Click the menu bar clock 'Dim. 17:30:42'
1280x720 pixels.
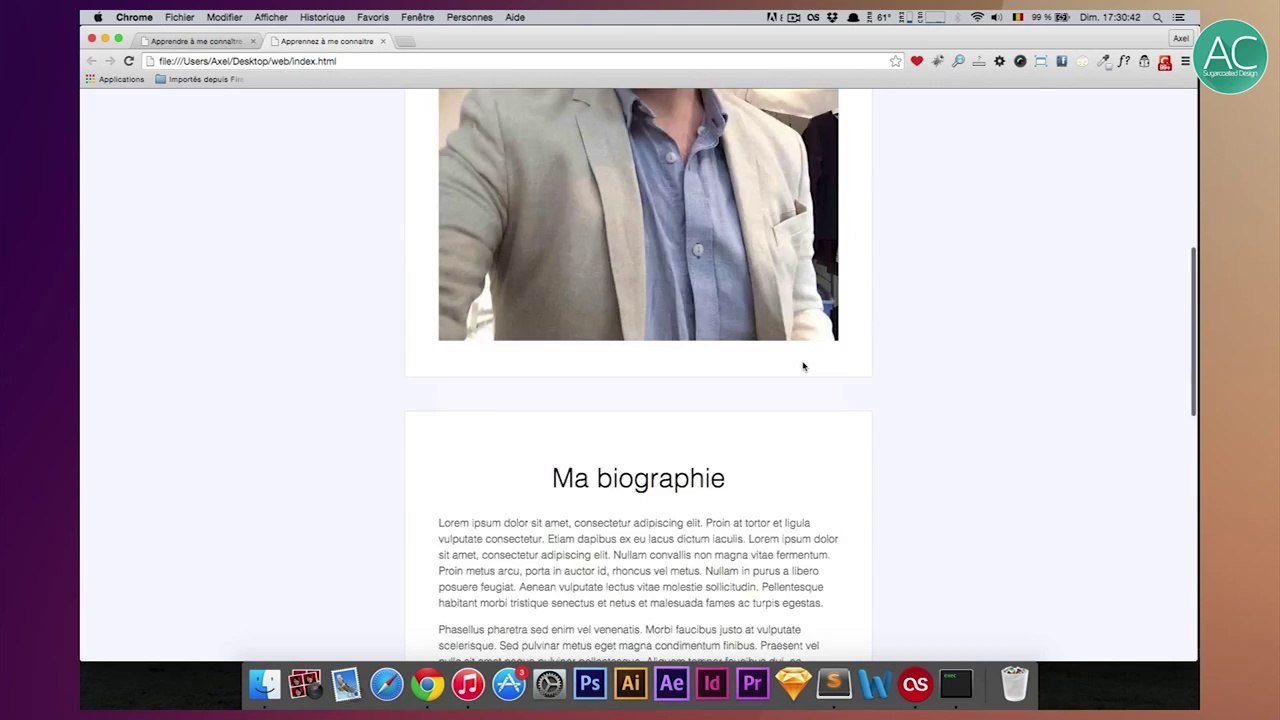coord(1111,17)
